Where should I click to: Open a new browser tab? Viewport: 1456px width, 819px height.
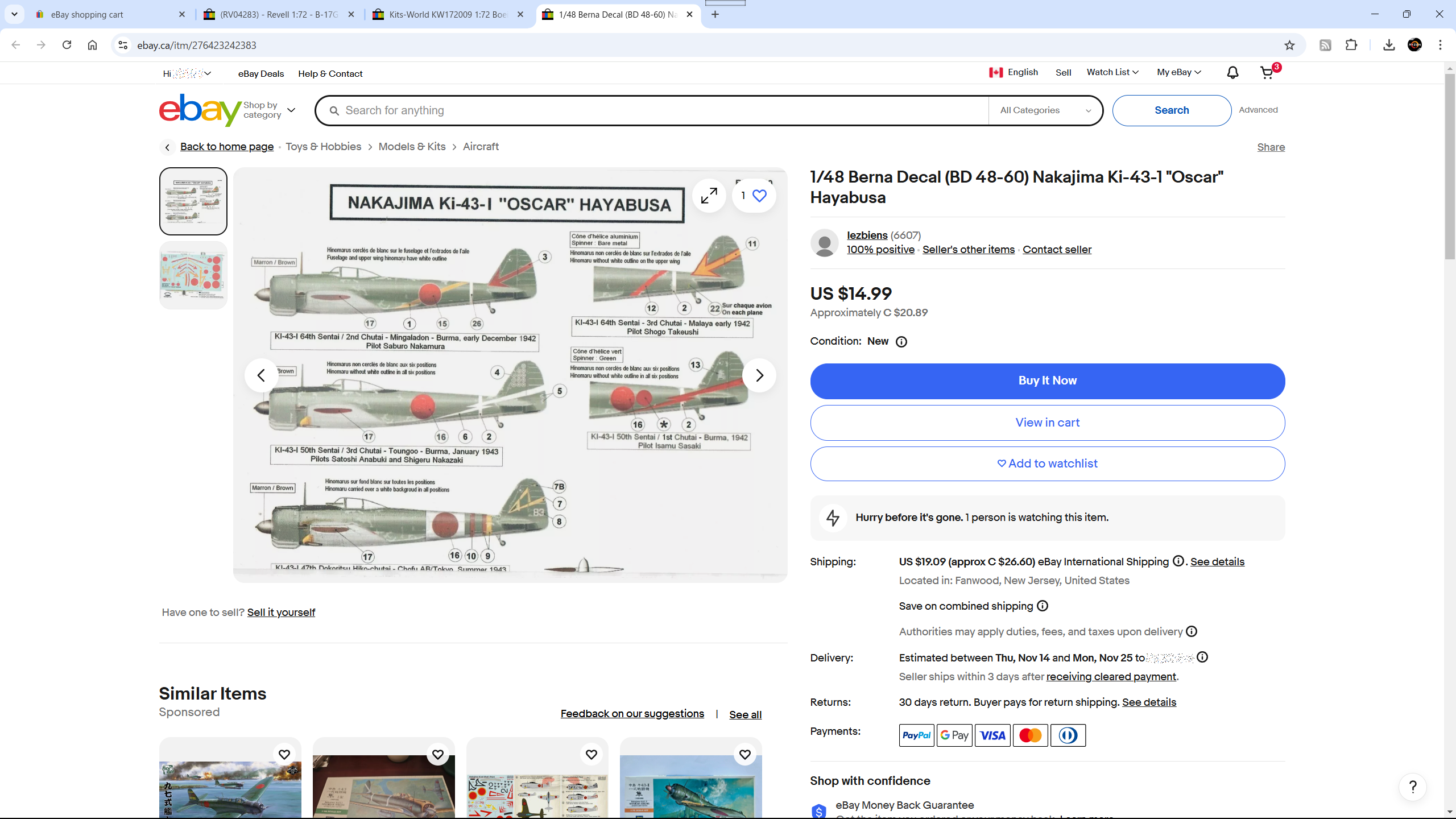tap(715, 14)
